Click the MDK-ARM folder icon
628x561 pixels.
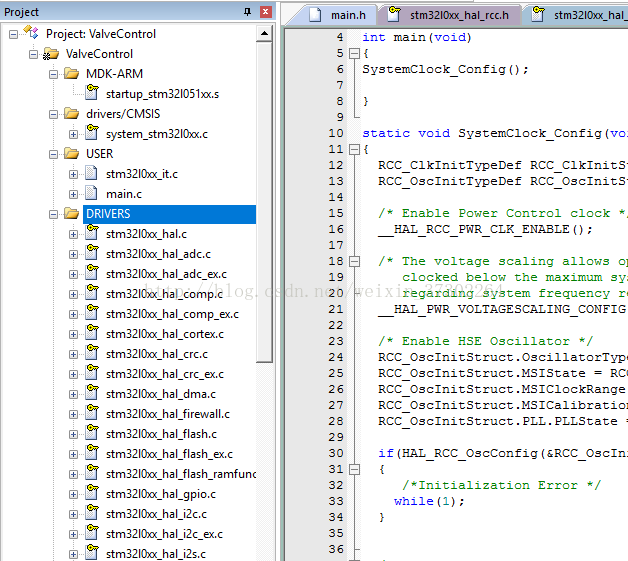pos(71,74)
